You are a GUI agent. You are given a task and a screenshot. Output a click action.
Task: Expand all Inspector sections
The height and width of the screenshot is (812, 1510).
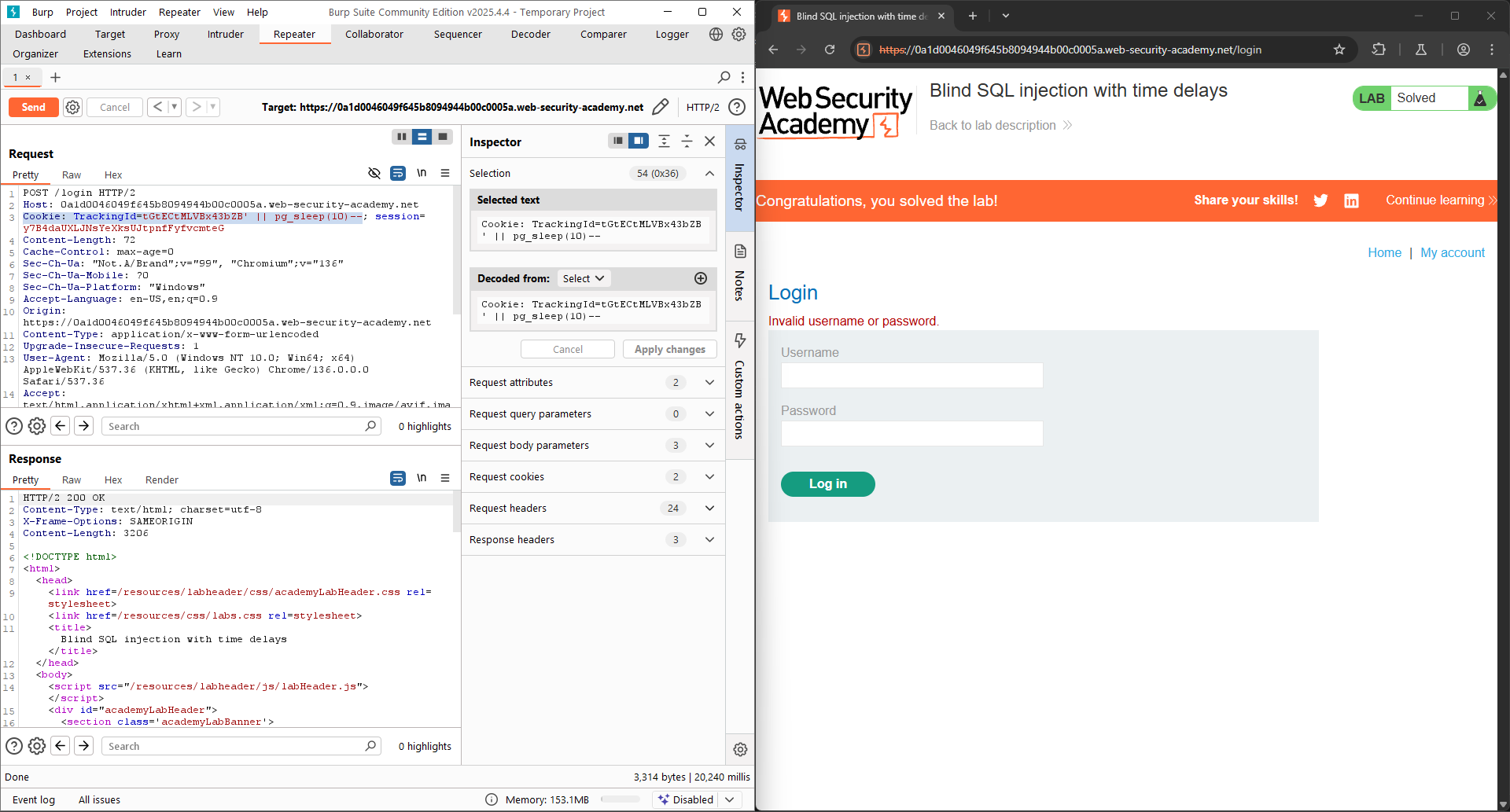coord(664,141)
